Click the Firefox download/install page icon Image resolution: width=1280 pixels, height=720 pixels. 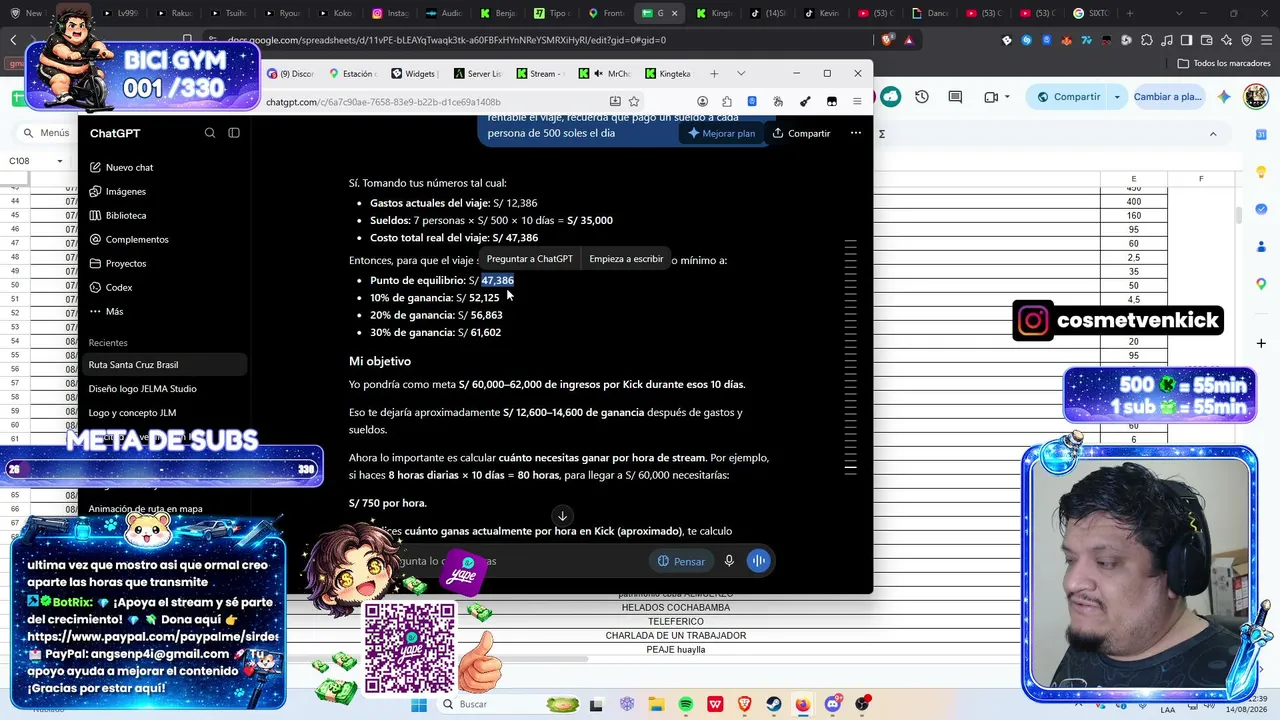(x=615, y=101)
